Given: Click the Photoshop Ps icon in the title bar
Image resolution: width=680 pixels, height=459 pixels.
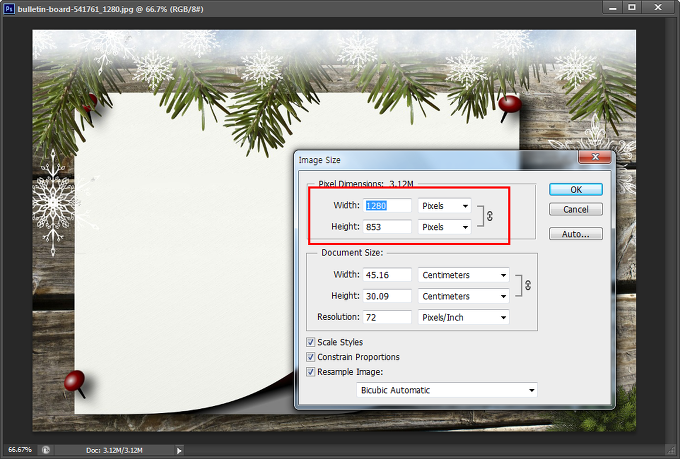Looking at the screenshot, I should (9, 9).
